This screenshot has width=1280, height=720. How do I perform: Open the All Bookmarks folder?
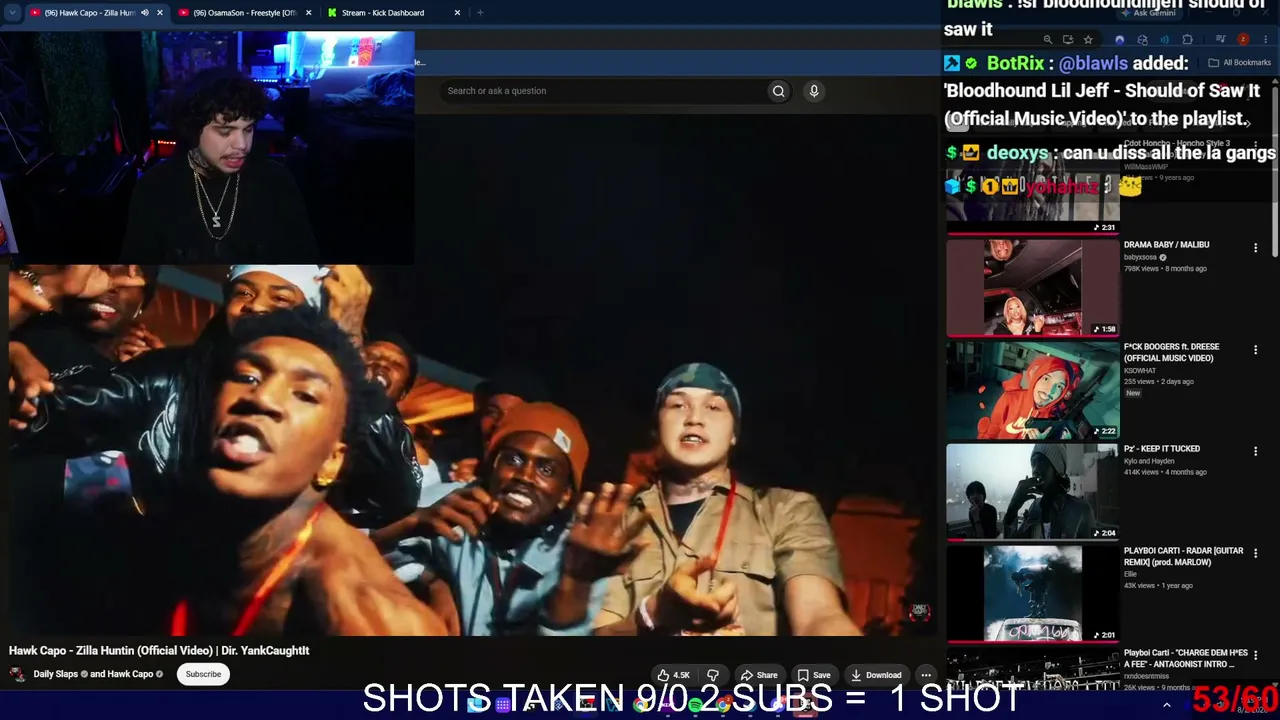pos(1240,63)
